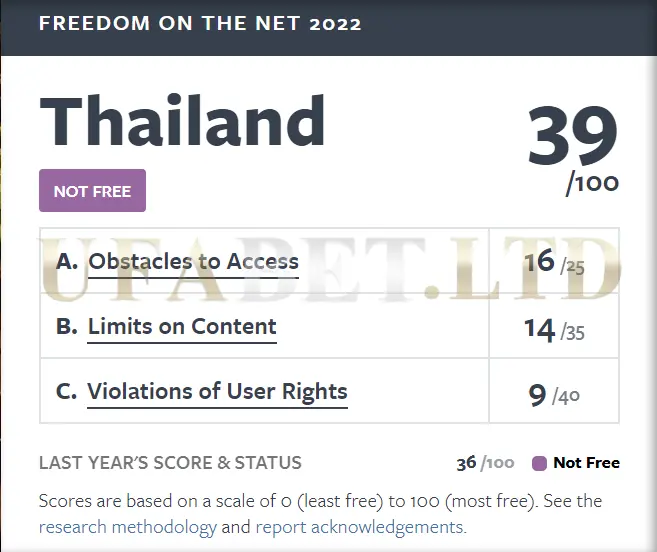This screenshot has height=552, width=657.
Task: Click the 9/40 score for User Rights
Action: 554,396
